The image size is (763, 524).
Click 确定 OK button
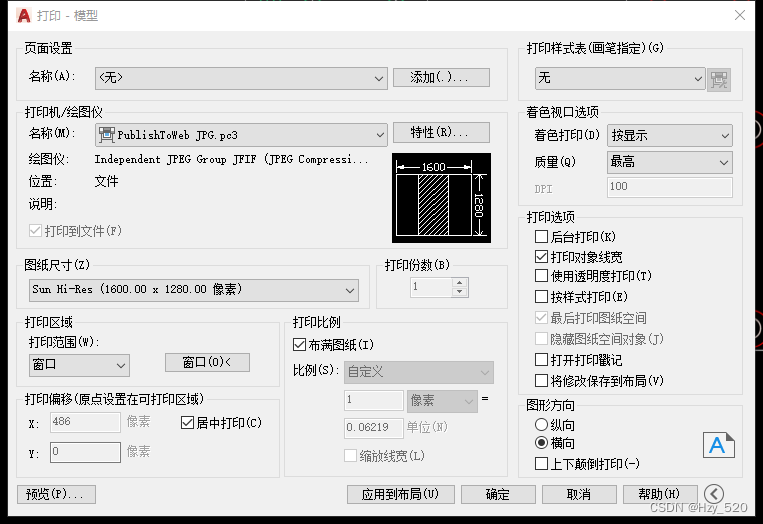498,494
